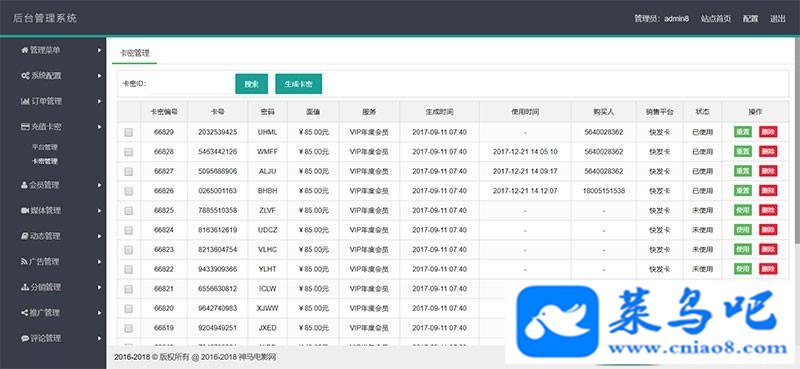Collapse the 充值卡密 submenu arrow

click(x=99, y=127)
